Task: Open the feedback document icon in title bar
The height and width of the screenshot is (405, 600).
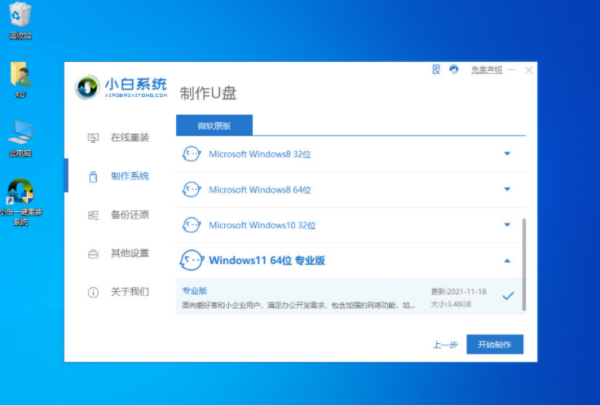Action: click(436, 70)
